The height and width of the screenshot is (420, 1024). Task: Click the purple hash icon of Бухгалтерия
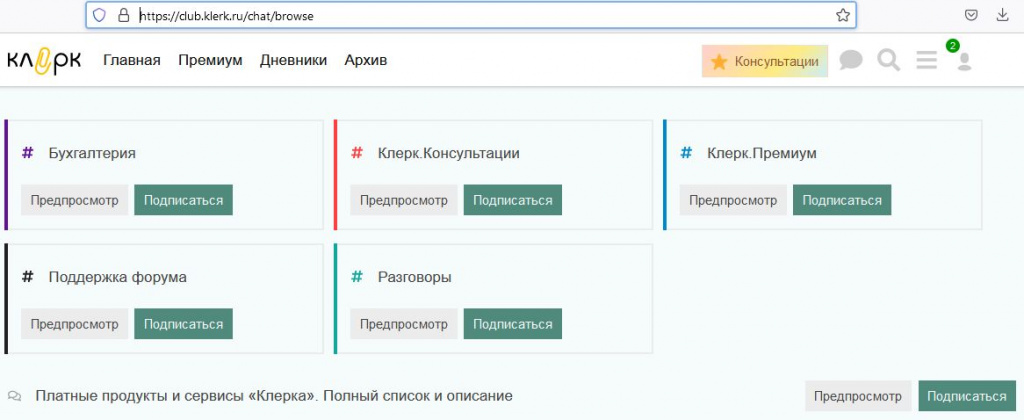pos(27,153)
